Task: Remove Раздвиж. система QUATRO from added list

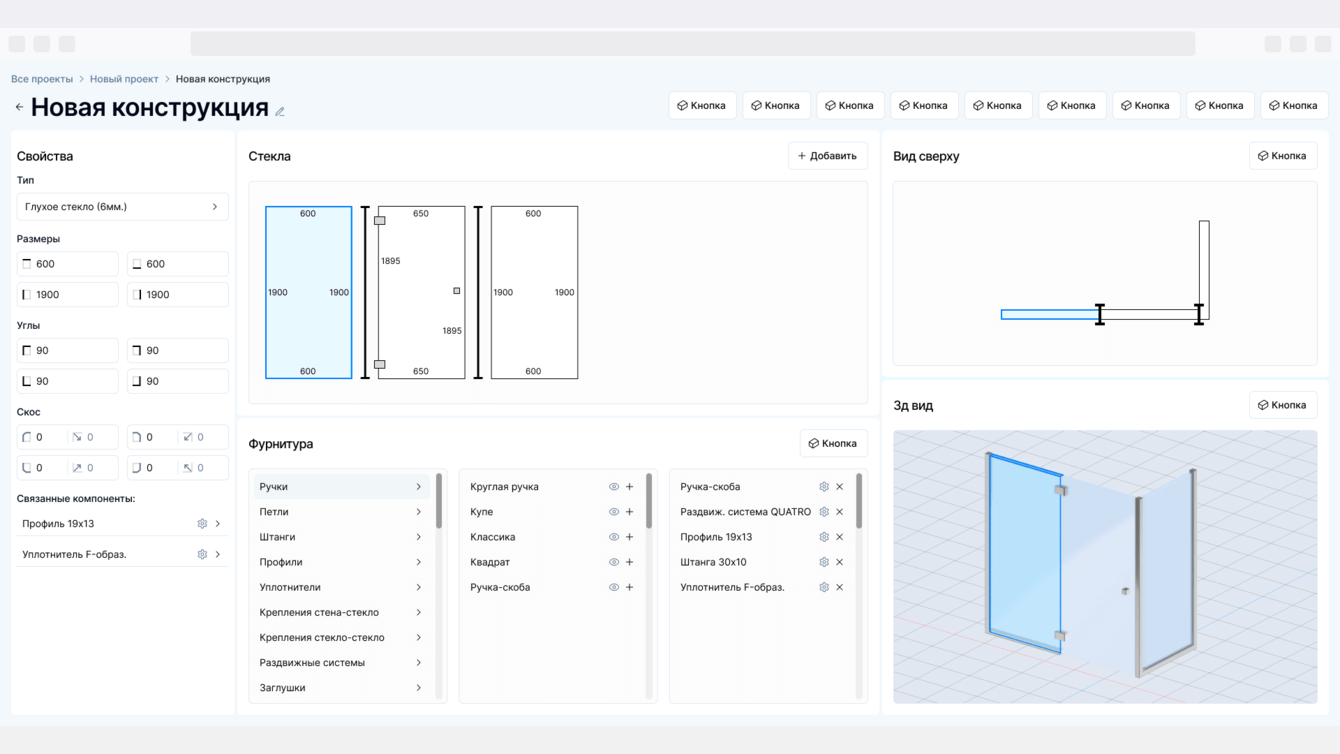Action: coord(840,512)
